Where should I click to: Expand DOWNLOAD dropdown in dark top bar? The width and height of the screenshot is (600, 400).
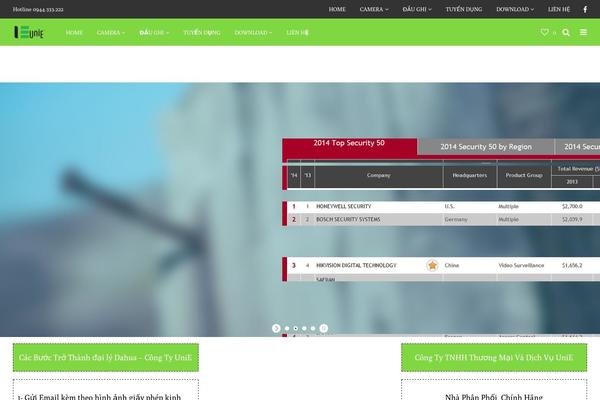pos(515,9)
